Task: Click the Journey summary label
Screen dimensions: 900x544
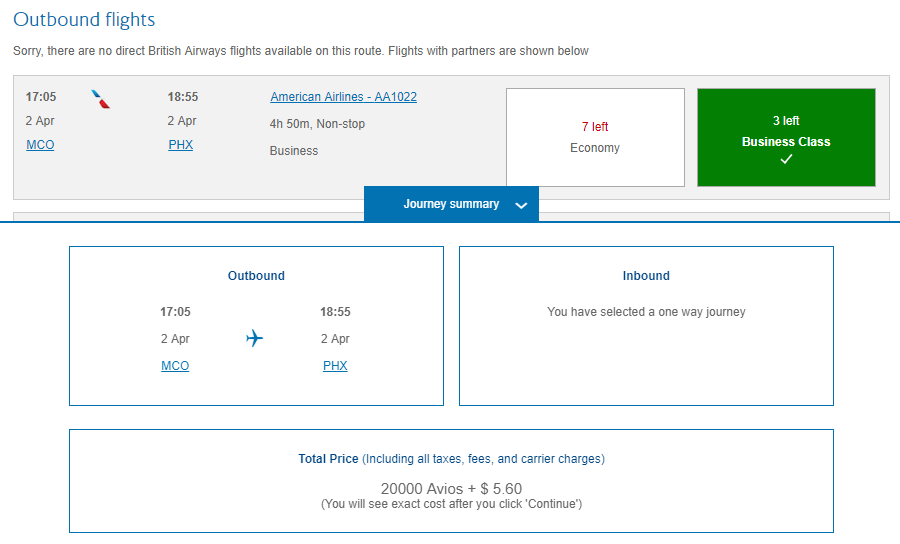Action: pos(451,204)
